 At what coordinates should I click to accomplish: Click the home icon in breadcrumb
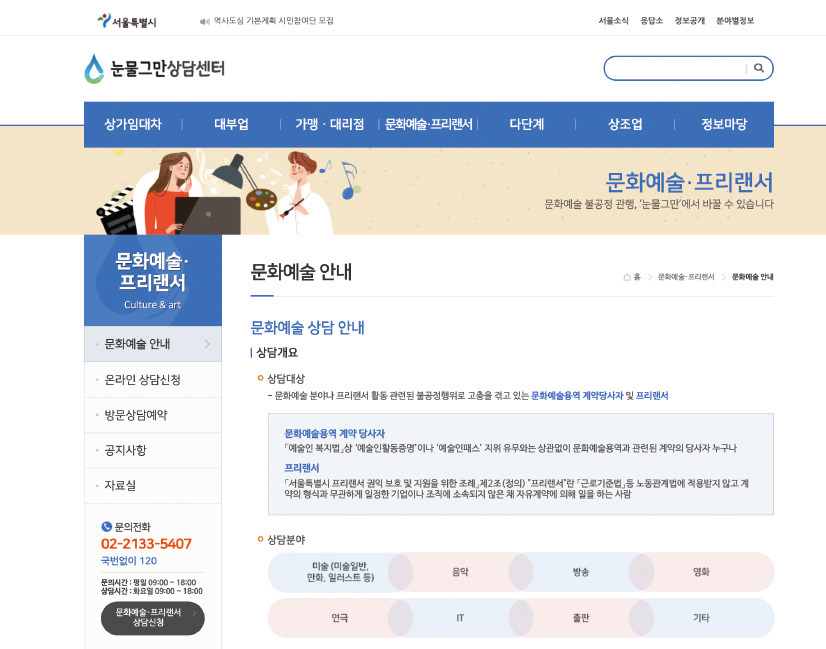point(627,277)
